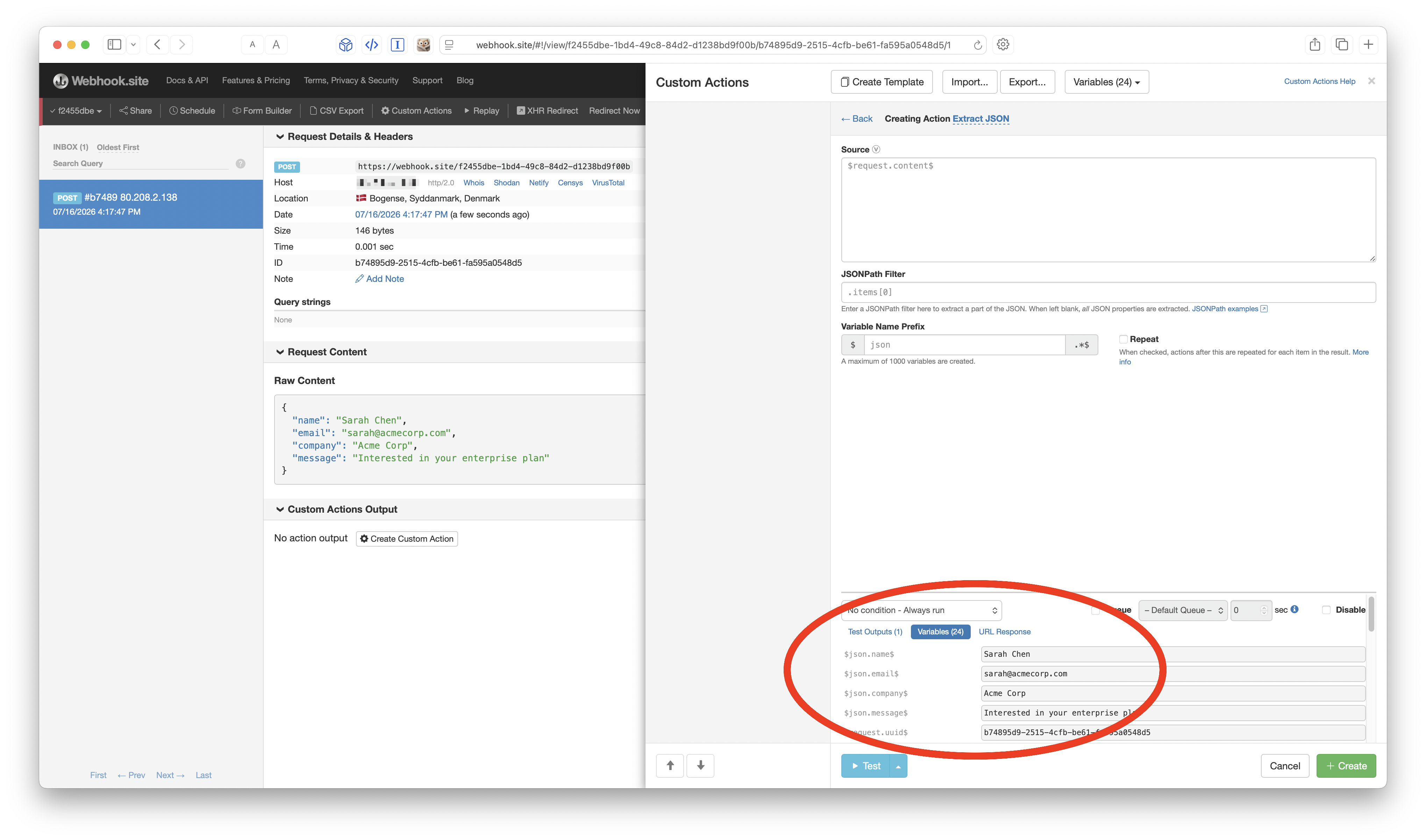Open the owl face extension icon
Viewport: 1426px width, 840px height.
(423, 44)
